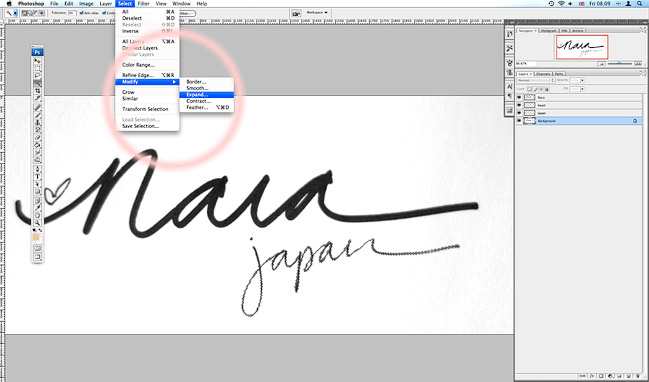Select the Paint Bucket tool
The width and height of the screenshot is (649, 382).
[37, 145]
